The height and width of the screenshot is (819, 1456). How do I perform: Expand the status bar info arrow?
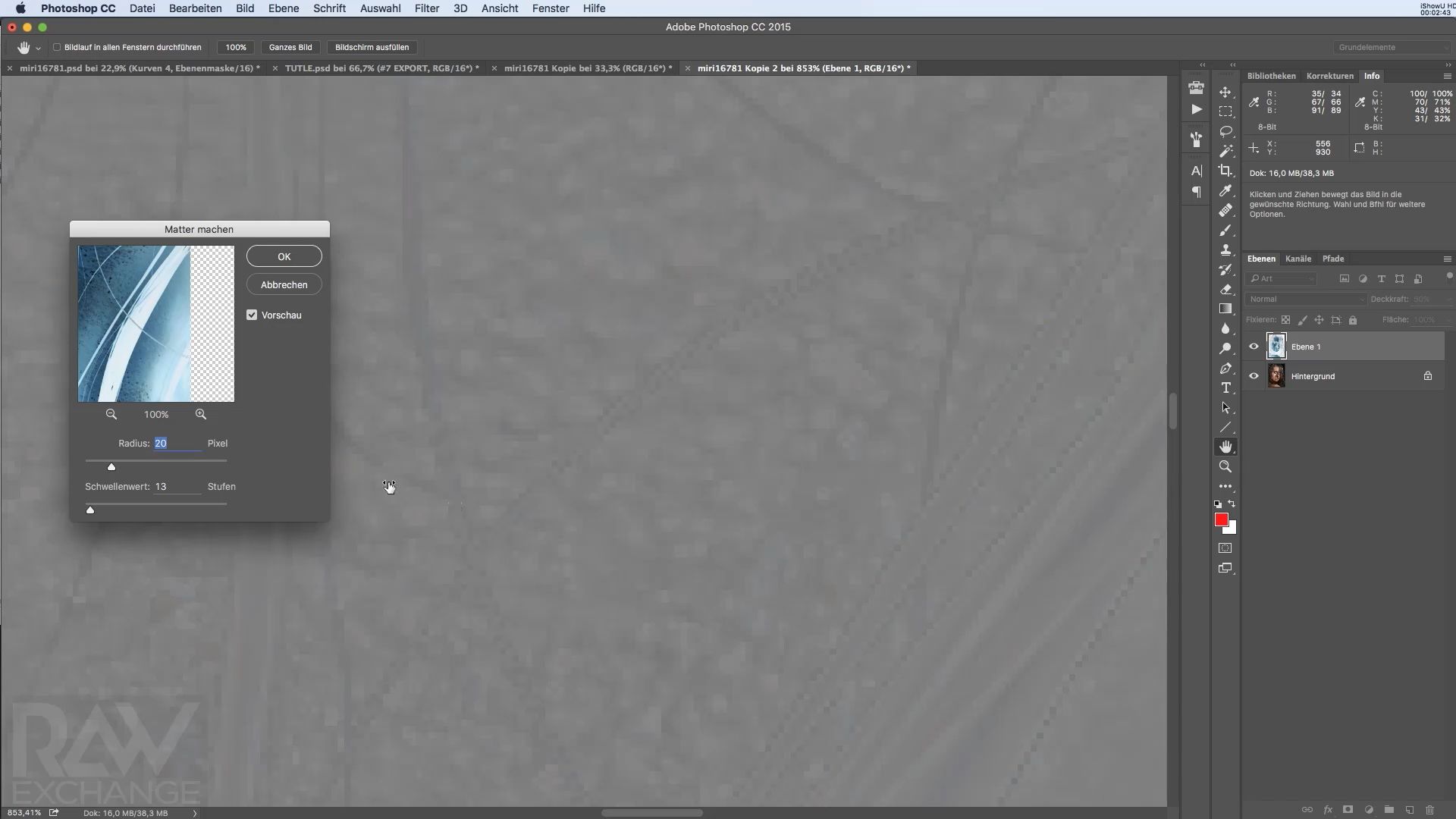point(195,813)
